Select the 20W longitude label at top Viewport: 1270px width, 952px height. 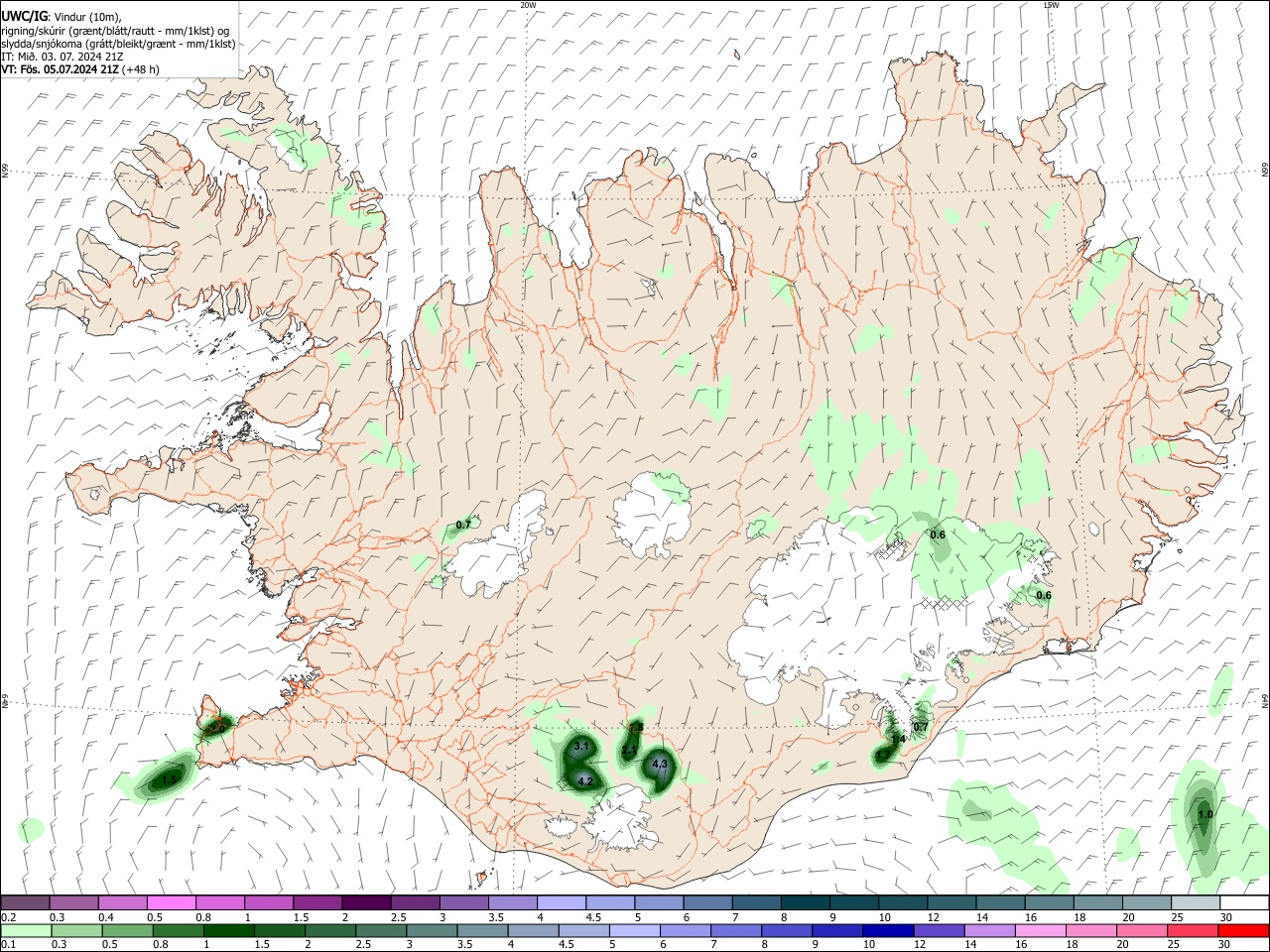(528, 5)
